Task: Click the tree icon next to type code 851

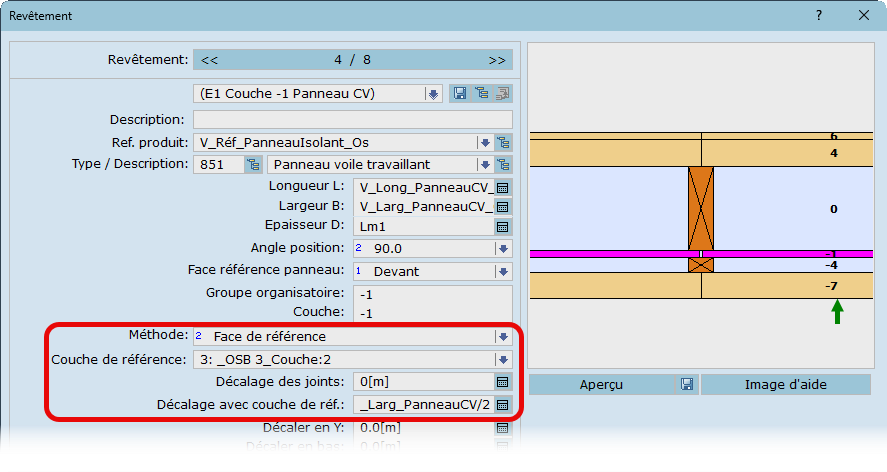Action: click(x=252, y=164)
